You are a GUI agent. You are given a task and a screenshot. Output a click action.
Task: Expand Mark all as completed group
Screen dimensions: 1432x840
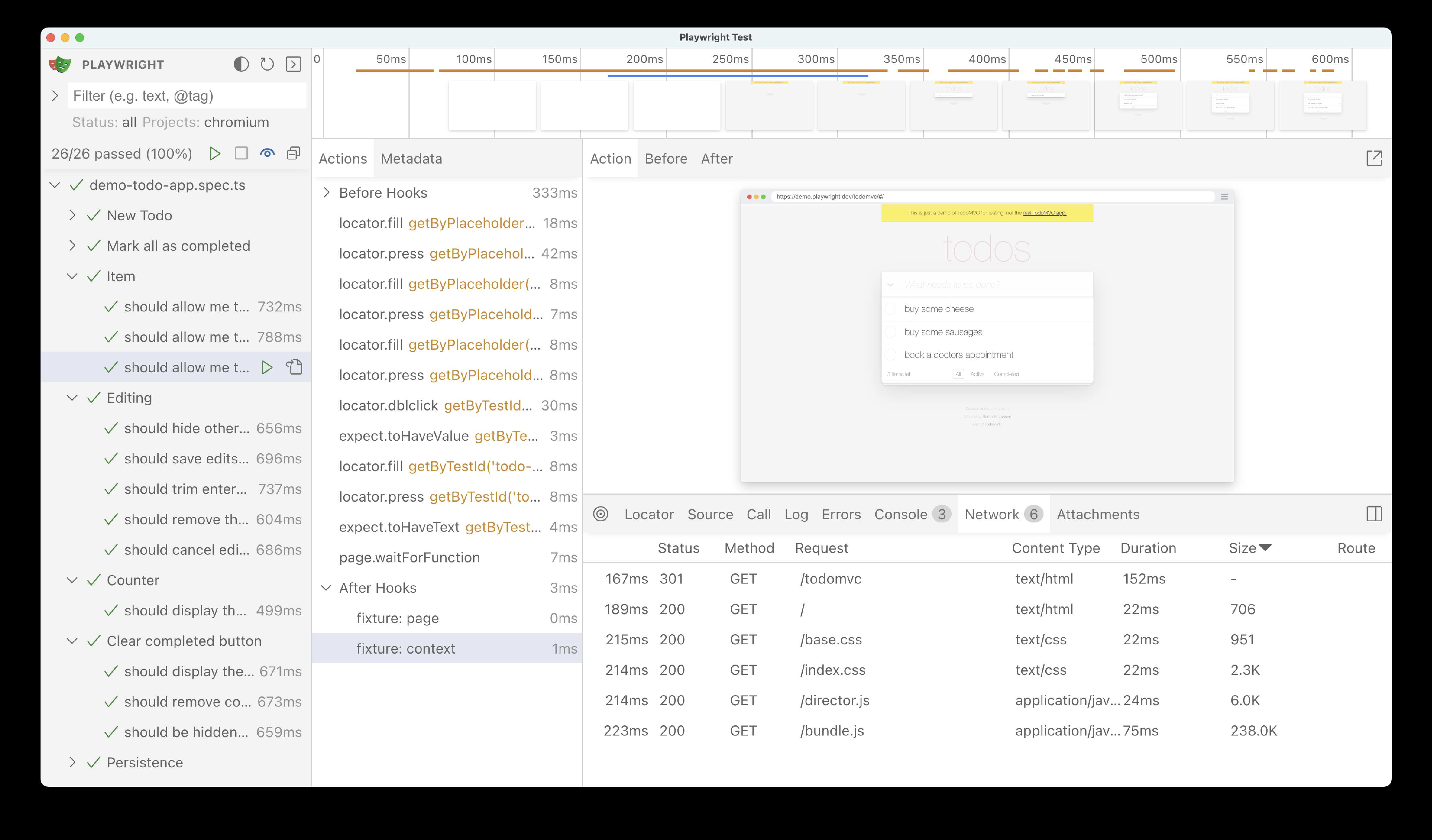[72, 245]
